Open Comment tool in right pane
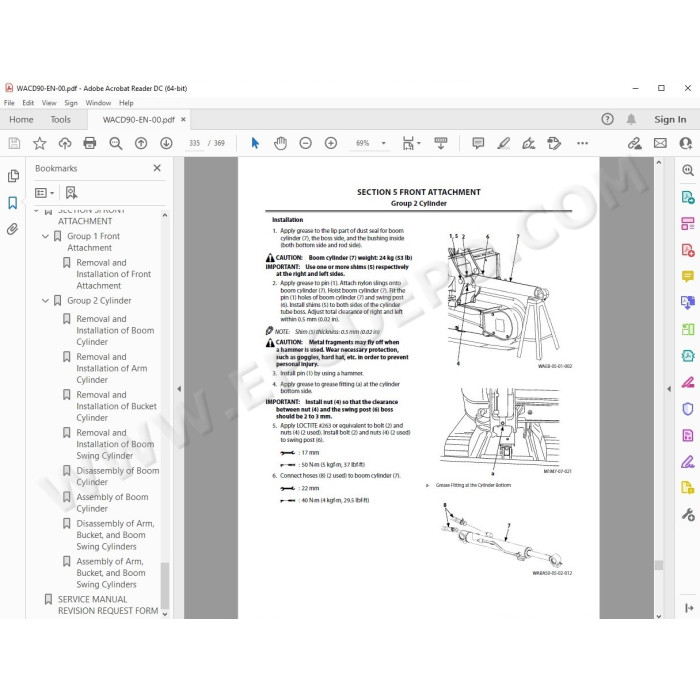Image resolution: width=700 pixels, height=700 pixels. (688, 276)
